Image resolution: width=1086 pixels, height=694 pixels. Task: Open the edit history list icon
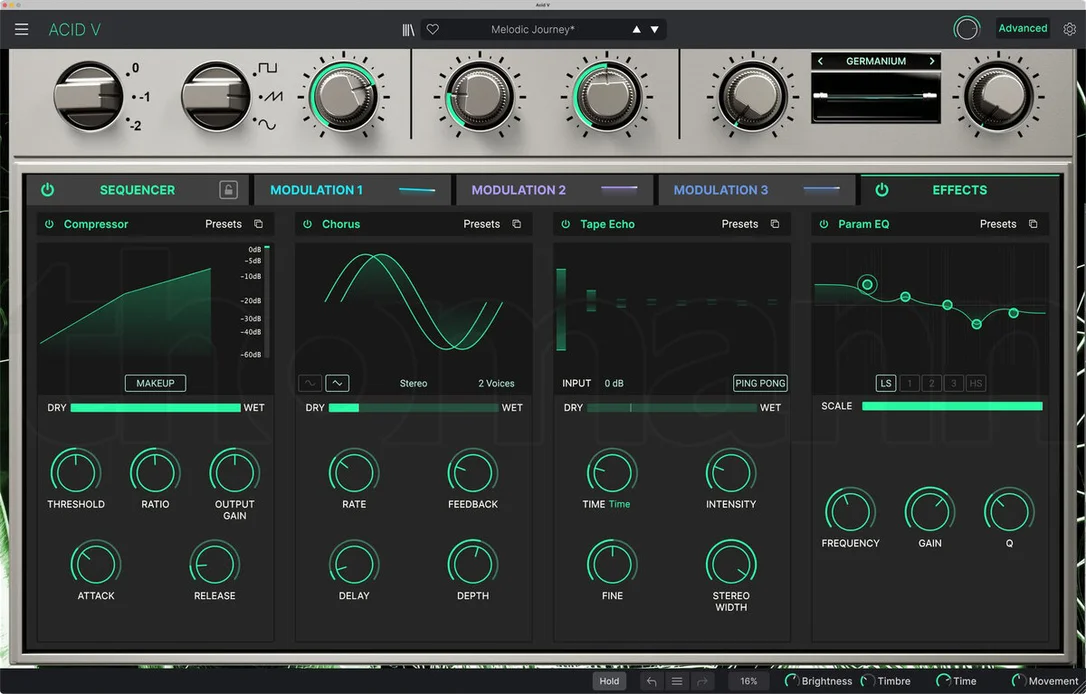tap(677, 681)
